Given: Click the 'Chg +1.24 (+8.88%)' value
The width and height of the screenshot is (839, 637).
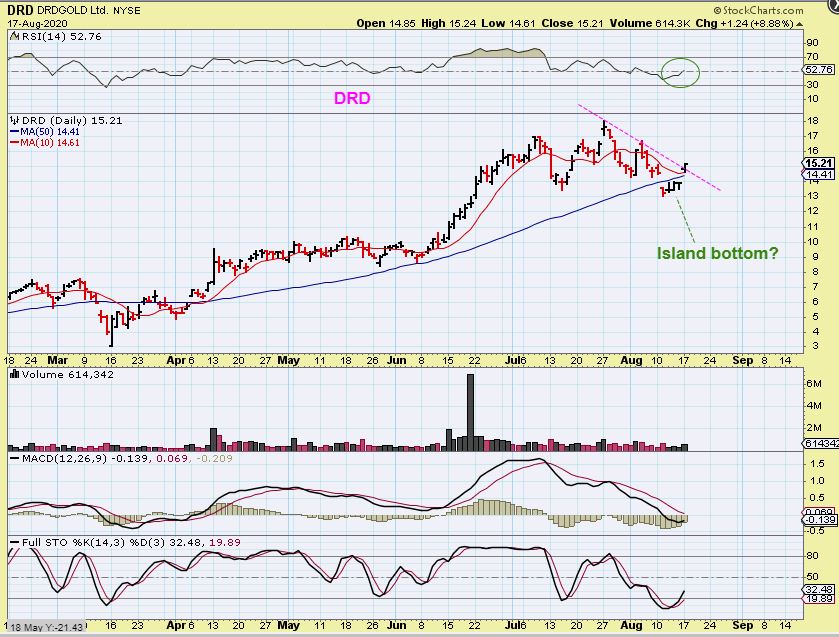Looking at the screenshot, I should tap(745, 24).
